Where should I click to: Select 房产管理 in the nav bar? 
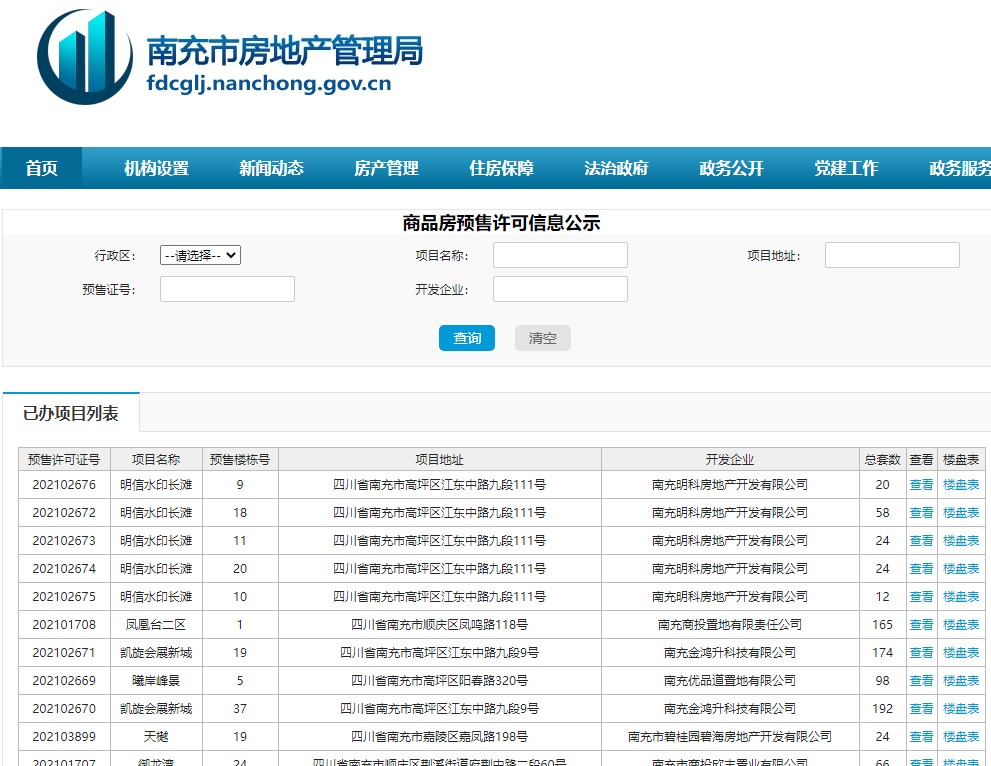point(386,168)
